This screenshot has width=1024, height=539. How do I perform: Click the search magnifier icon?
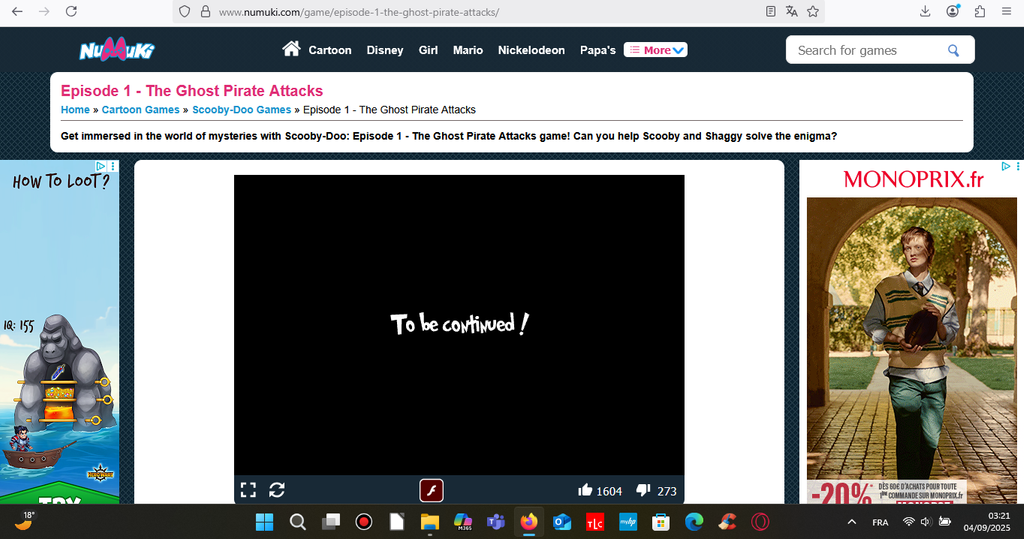tap(954, 50)
